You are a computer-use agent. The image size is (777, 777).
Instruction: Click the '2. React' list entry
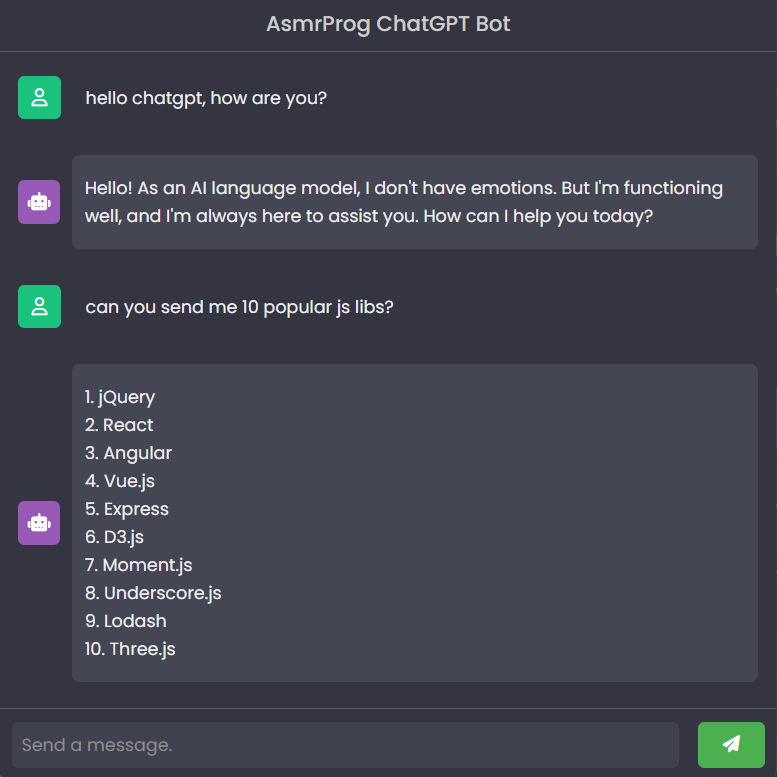119,425
